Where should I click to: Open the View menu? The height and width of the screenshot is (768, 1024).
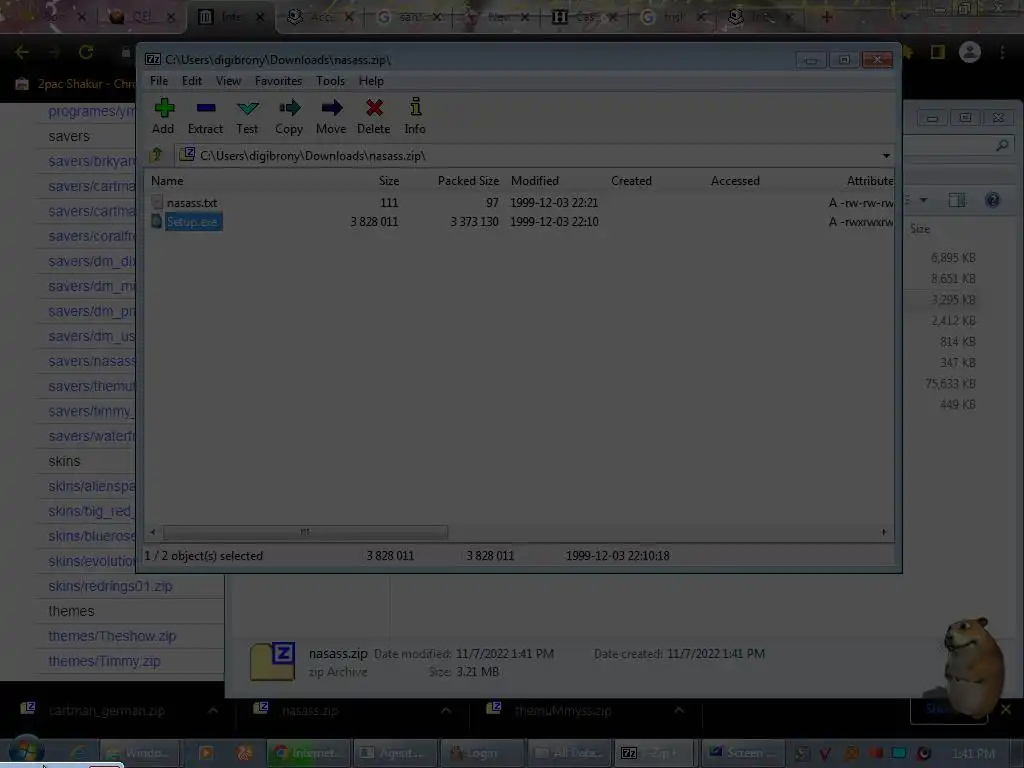coord(229,81)
